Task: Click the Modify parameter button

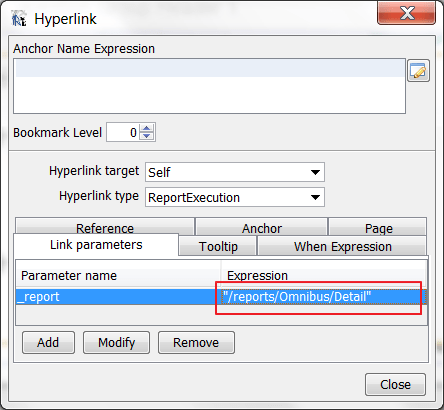Action: (x=116, y=342)
